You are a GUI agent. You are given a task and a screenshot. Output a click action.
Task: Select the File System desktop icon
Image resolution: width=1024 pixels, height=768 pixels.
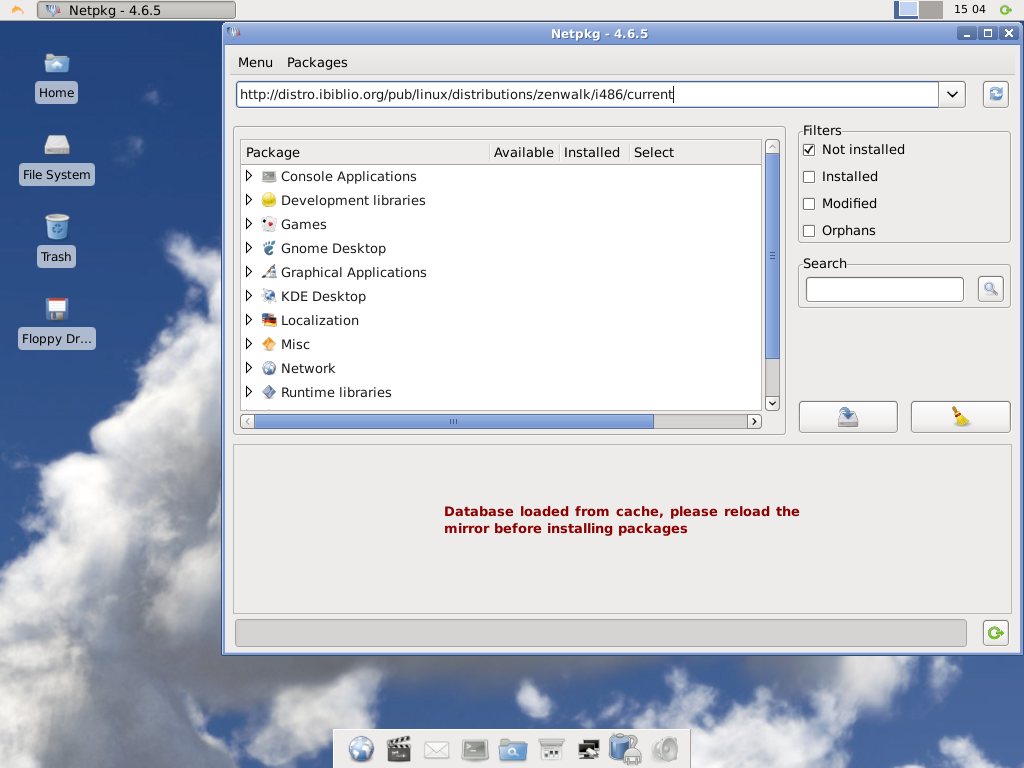pos(57,145)
